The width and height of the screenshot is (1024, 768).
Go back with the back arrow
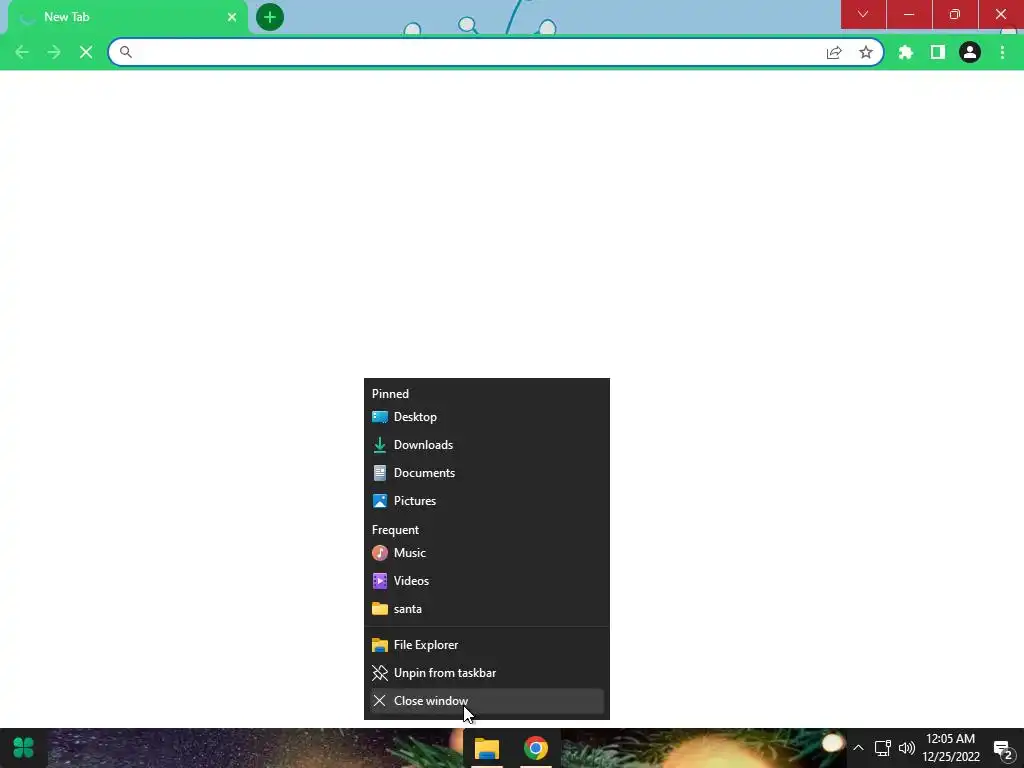[22, 52]
